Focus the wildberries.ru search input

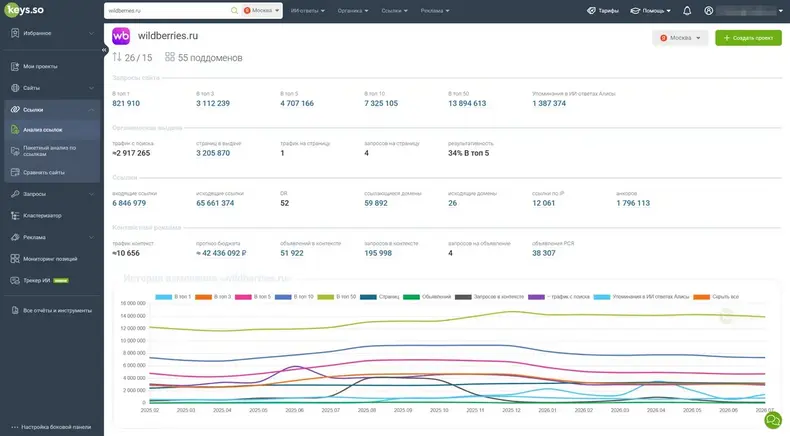(167, 11)
